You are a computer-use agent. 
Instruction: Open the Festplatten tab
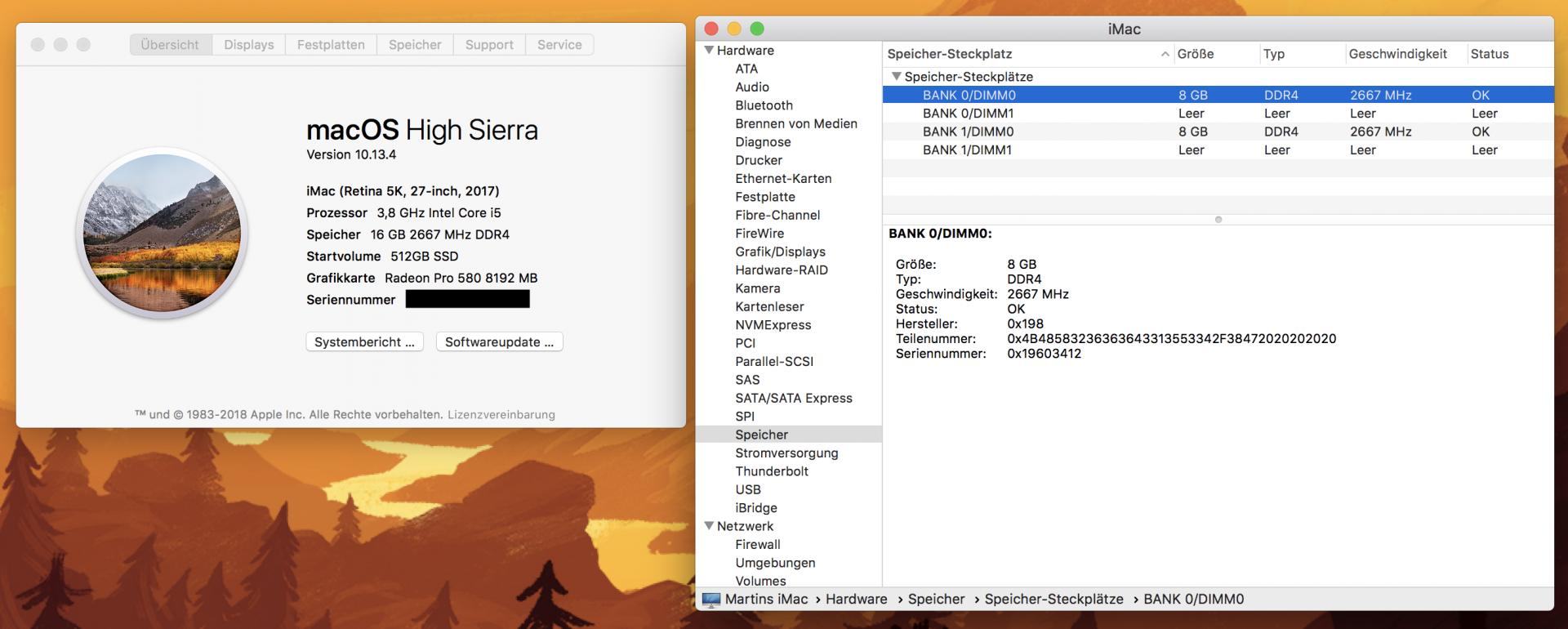331,45
